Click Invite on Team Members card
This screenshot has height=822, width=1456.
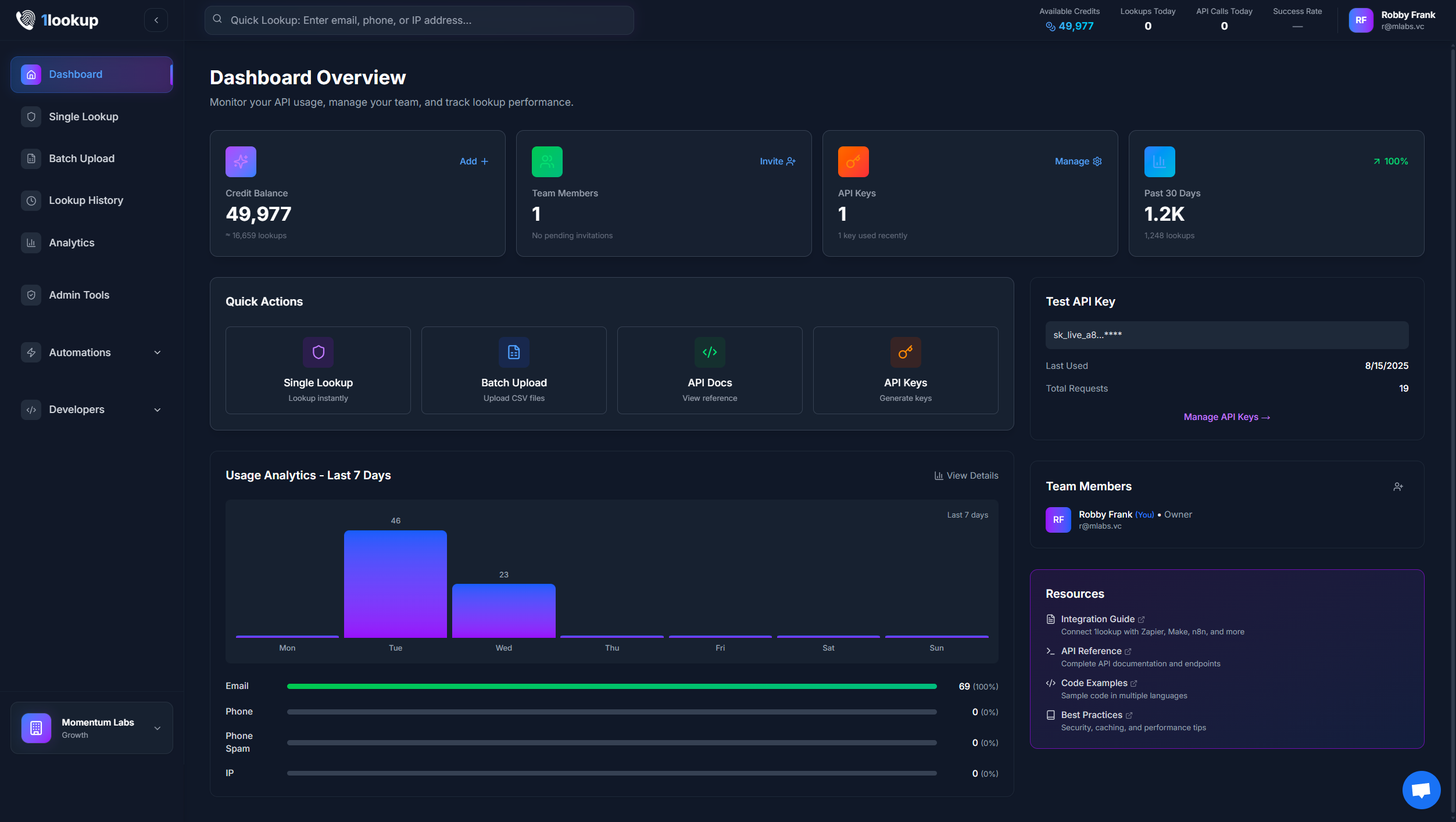[777, 161]
